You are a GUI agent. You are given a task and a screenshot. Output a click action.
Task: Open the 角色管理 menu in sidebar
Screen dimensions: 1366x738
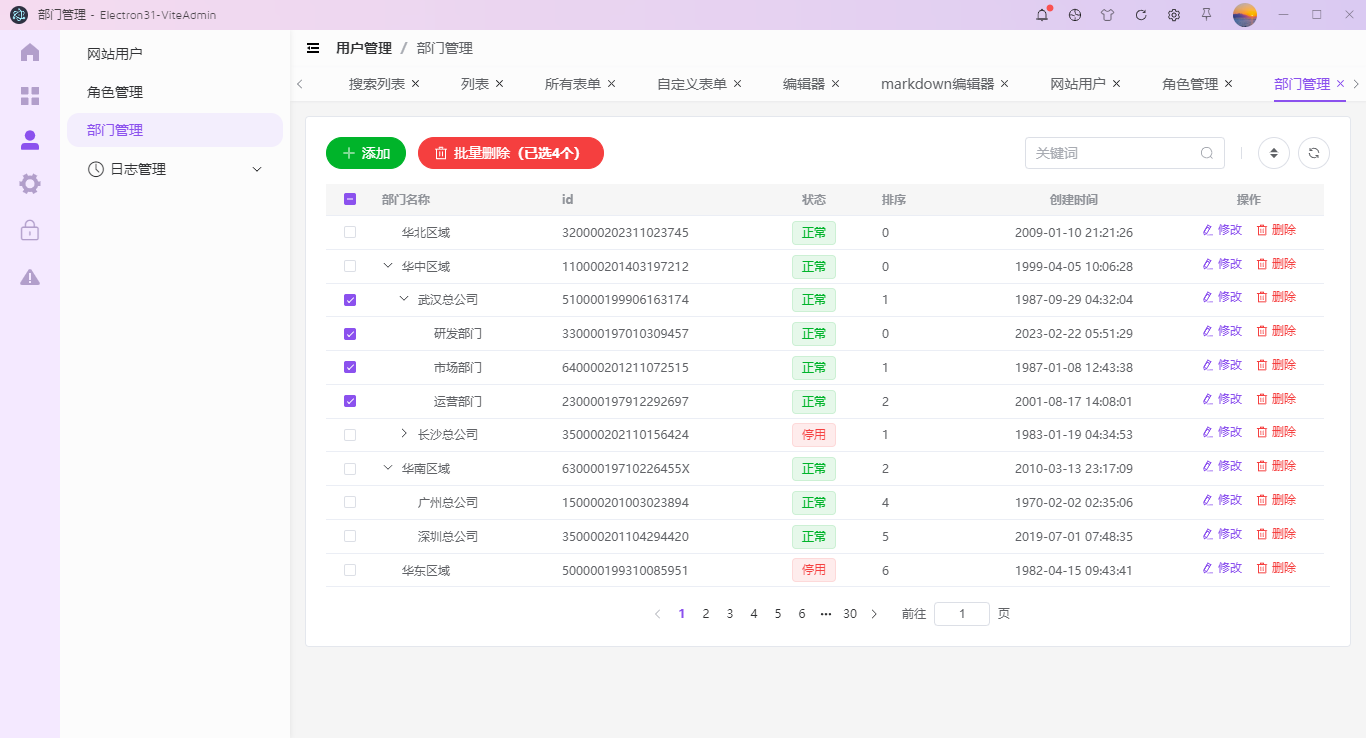click(114, 91)
